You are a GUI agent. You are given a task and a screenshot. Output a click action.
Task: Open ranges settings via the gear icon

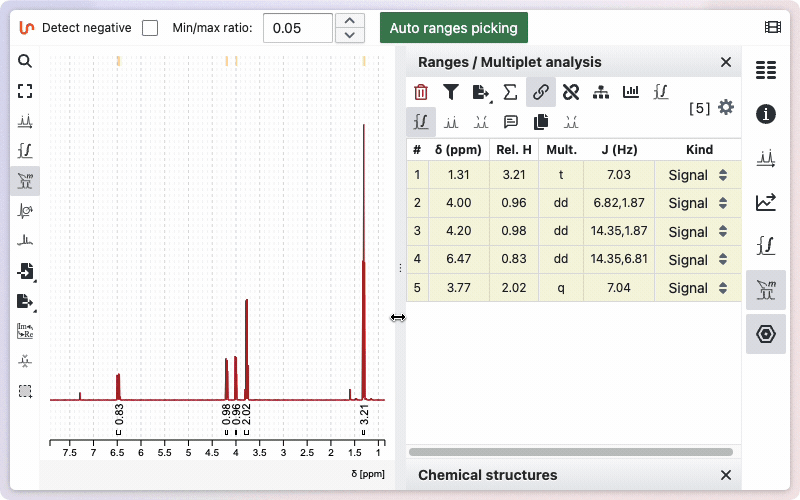click(x=726, y=107)
